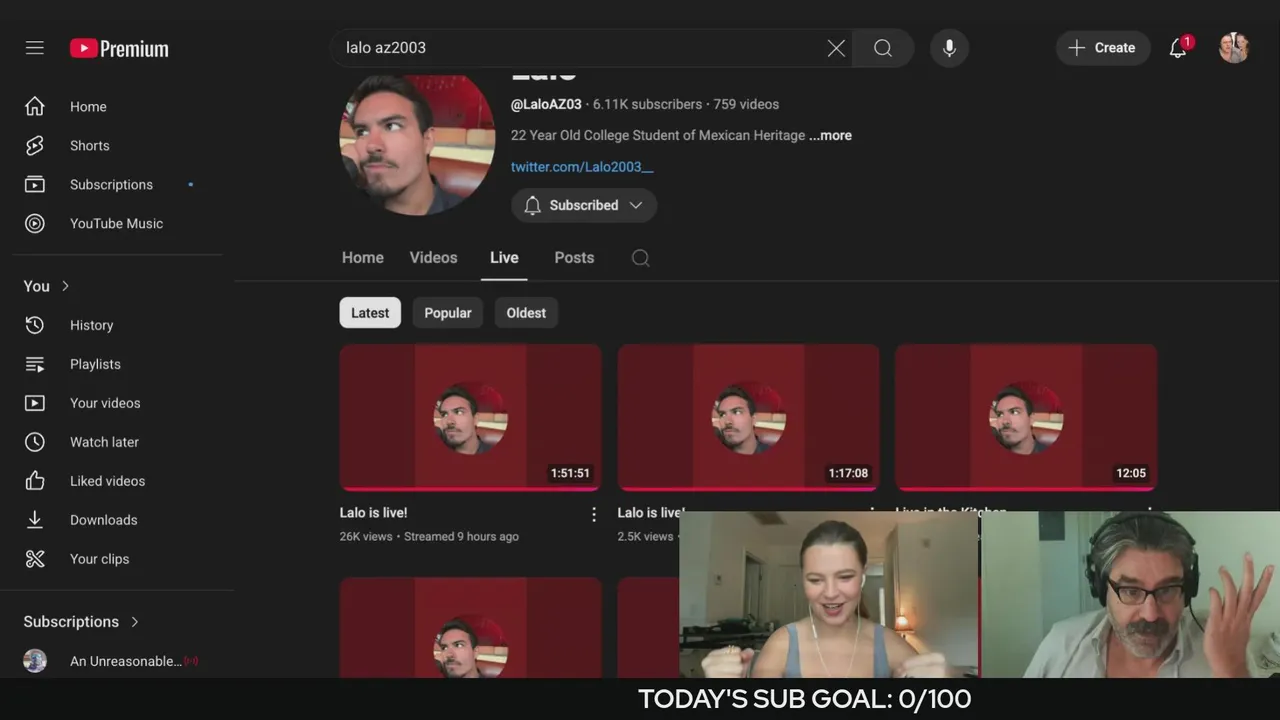This screenshot has width=1280, height=720.
Task: Open the 12:05 stream thumbnail
Action: [1026, 418]
